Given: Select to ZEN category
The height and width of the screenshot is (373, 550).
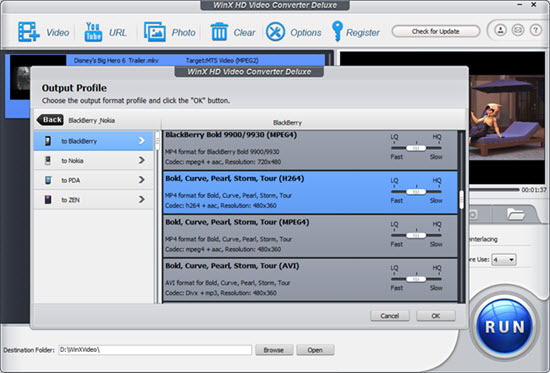Looking at the screenshot, I should click(x=94, y=200).
